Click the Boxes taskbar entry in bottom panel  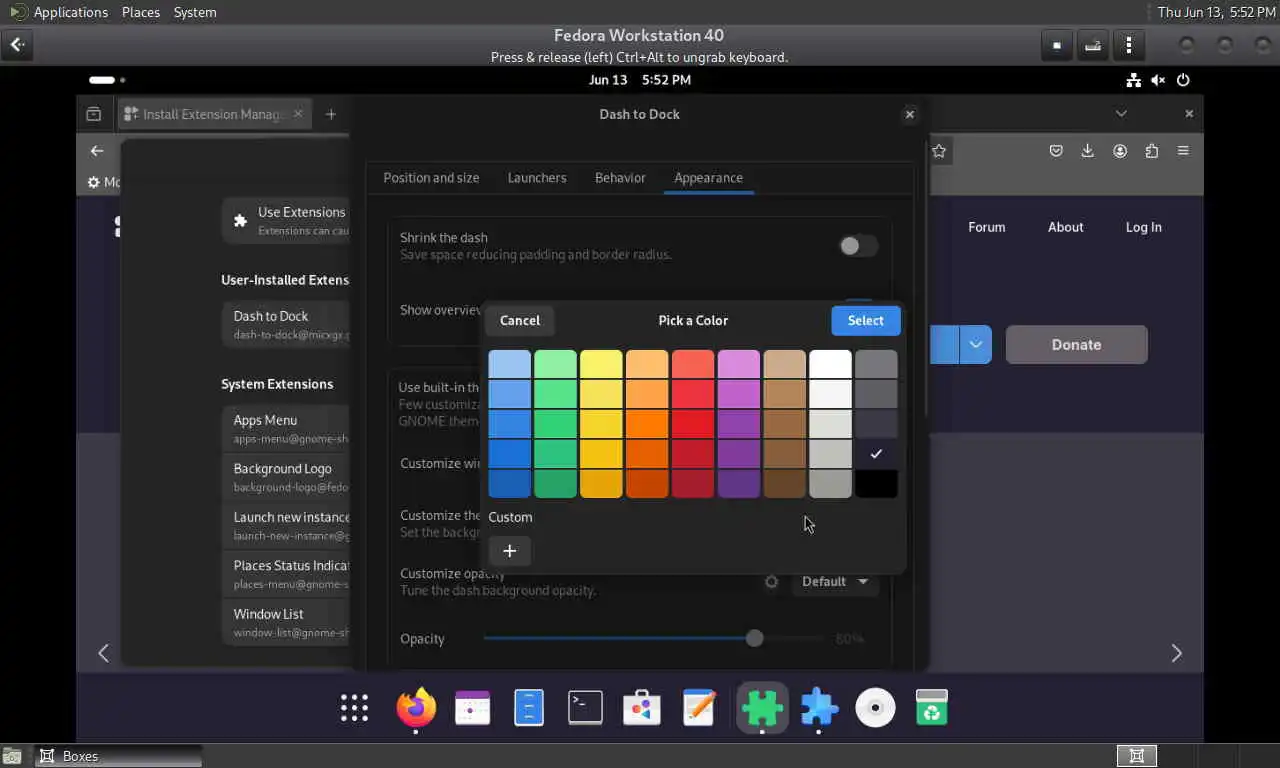point(118,756)
